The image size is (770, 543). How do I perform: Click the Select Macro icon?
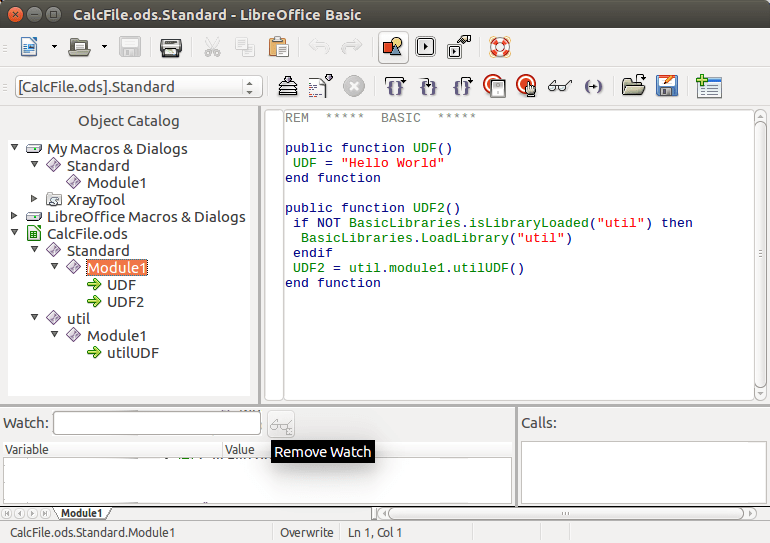(425, 47)
